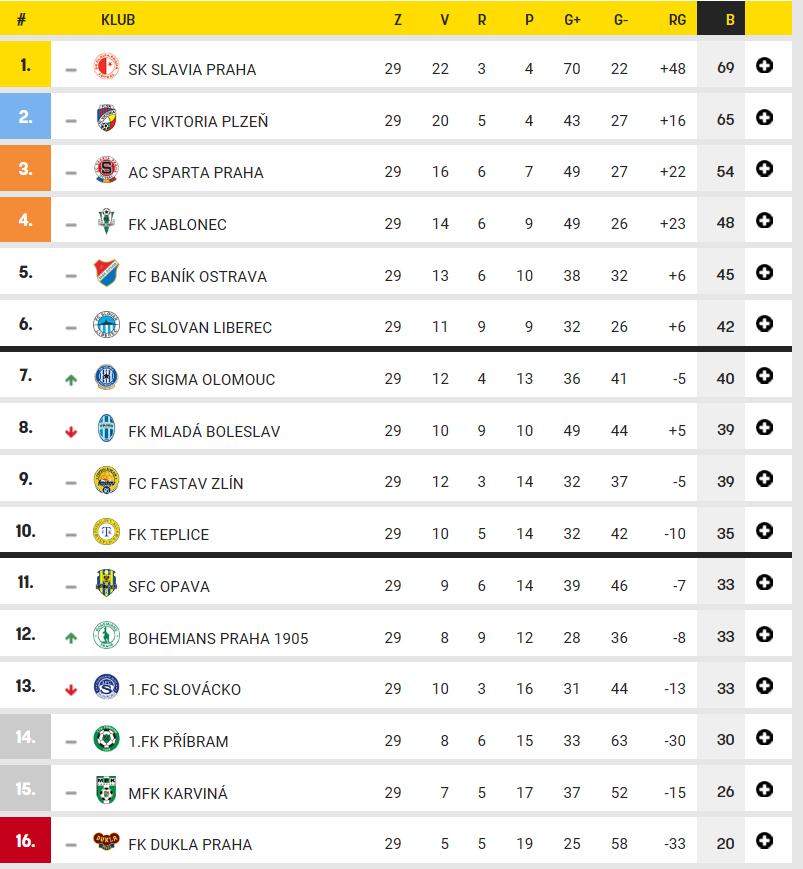
Task: Open the Bohemians Praha 1905 link
Action: point(218,638)
